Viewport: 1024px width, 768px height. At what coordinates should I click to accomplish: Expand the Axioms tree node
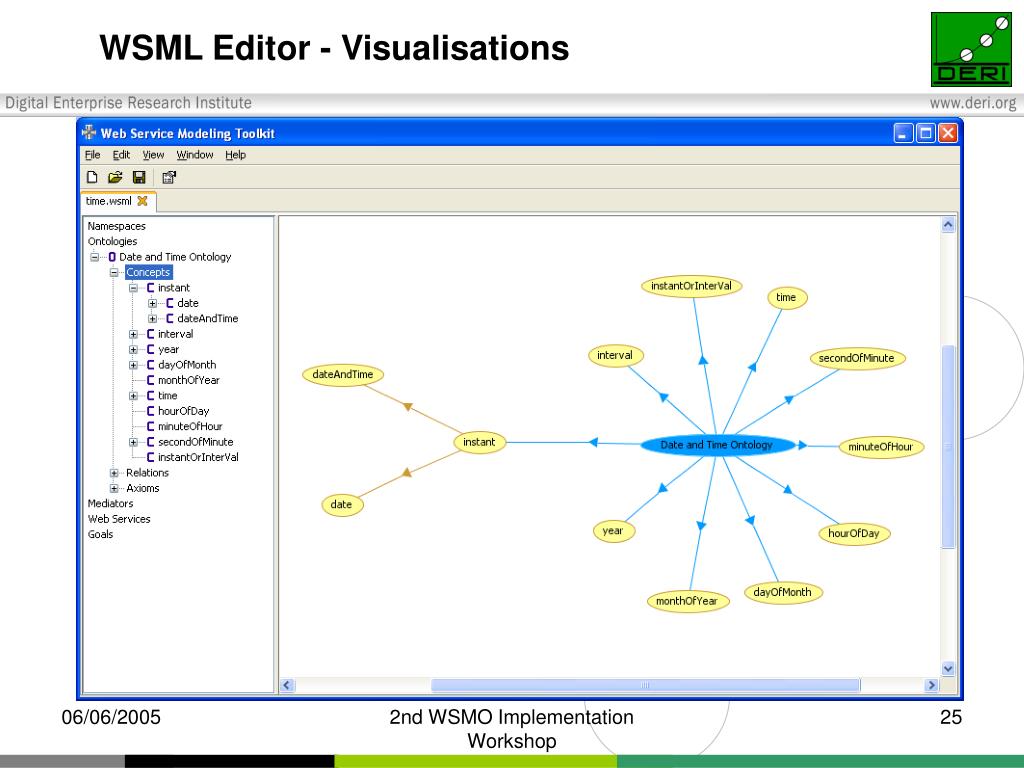(x=114, y=488)
